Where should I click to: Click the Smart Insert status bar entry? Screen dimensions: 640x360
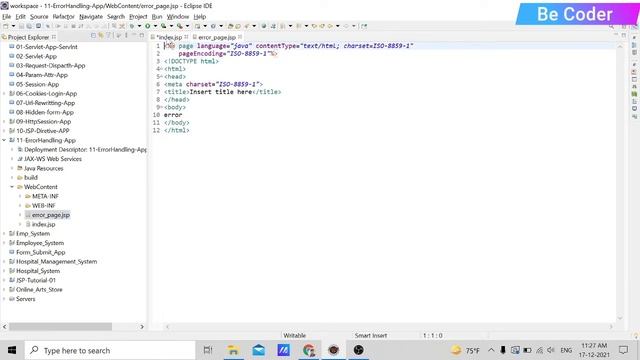[371, 336]
